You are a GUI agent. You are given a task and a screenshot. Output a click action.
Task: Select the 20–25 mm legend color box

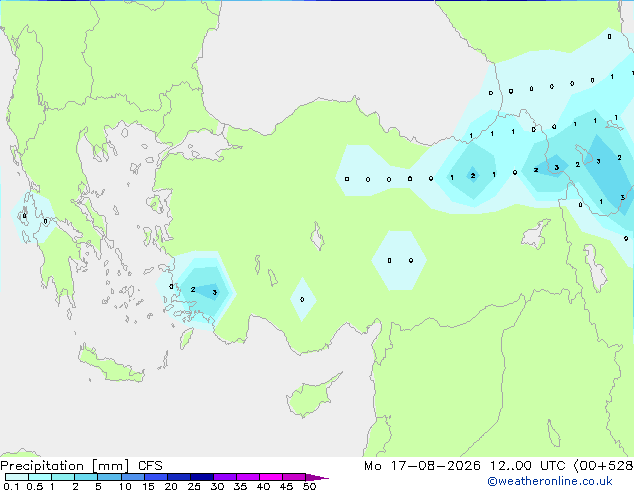point(178,477)
